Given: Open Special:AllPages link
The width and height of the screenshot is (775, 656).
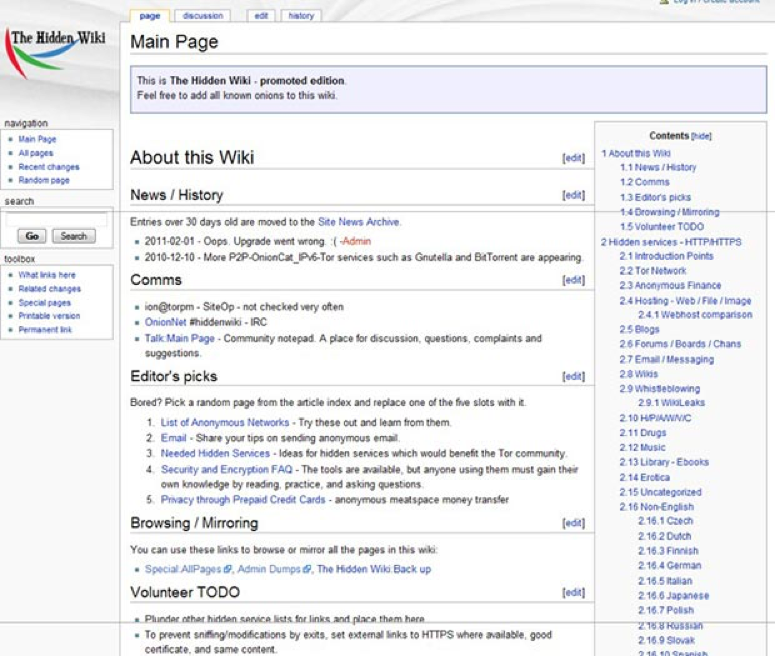Looking at the screenshot, I should click(x=183, y=569).
